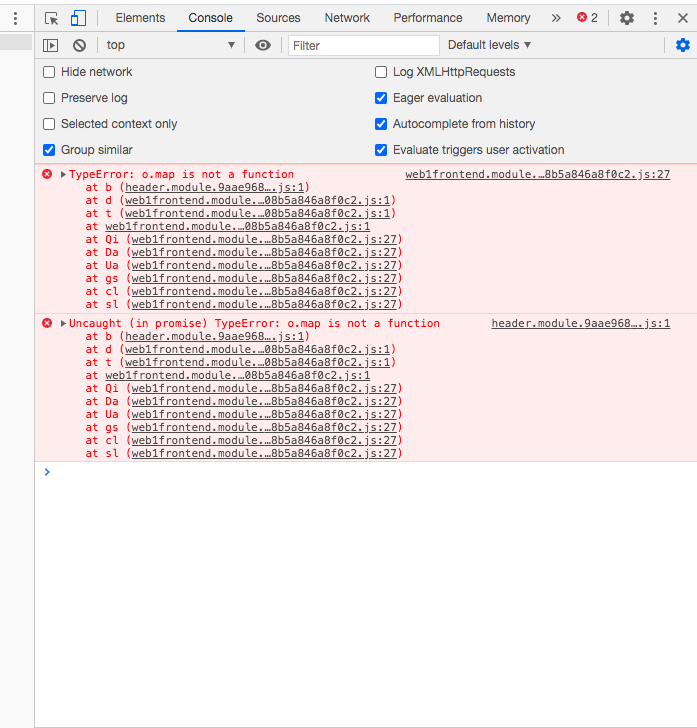This screenshot has height=728, width=697.
Task: Switch to the Network tab
Action: pos(347,18)
